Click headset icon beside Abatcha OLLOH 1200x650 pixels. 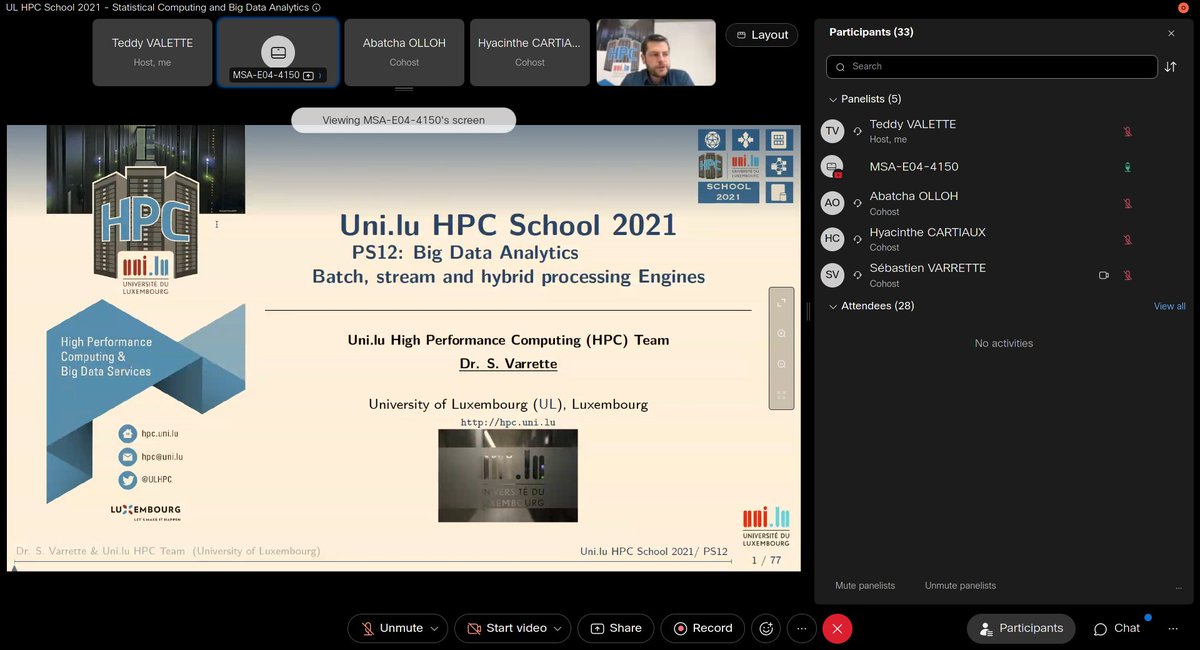click(x=857, y=203)
